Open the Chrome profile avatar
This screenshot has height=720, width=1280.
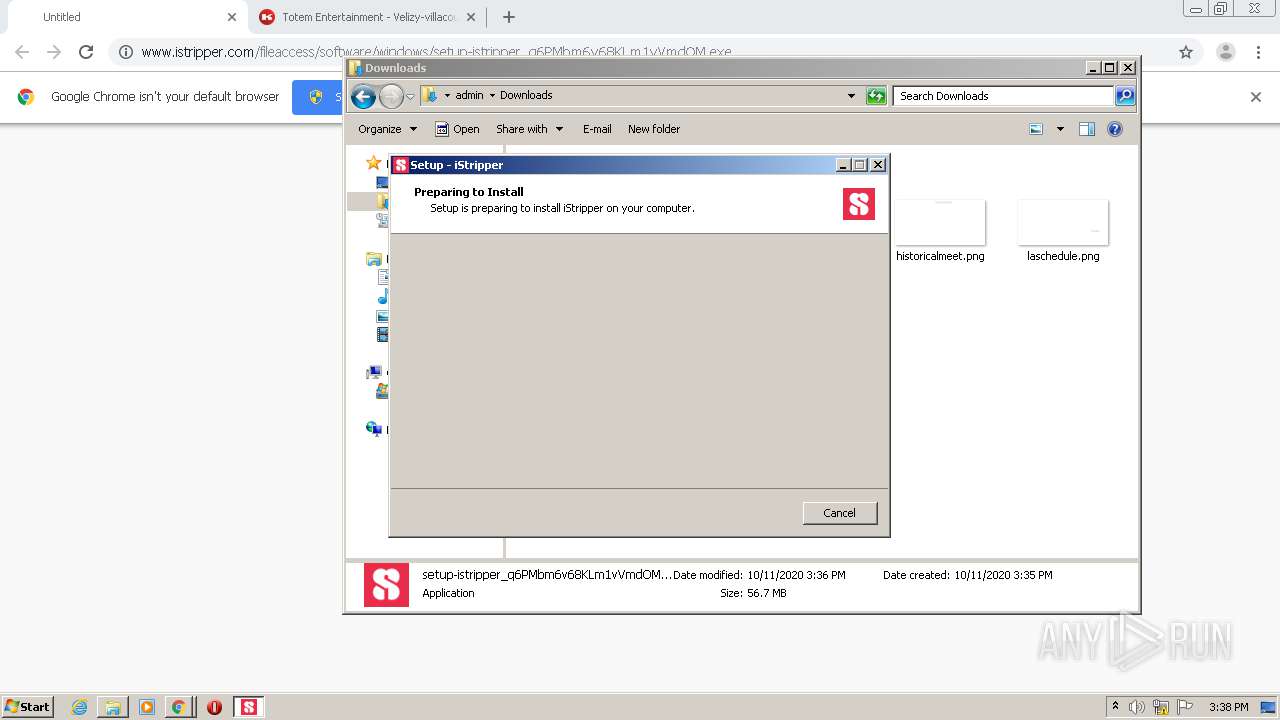point(1226,52)
